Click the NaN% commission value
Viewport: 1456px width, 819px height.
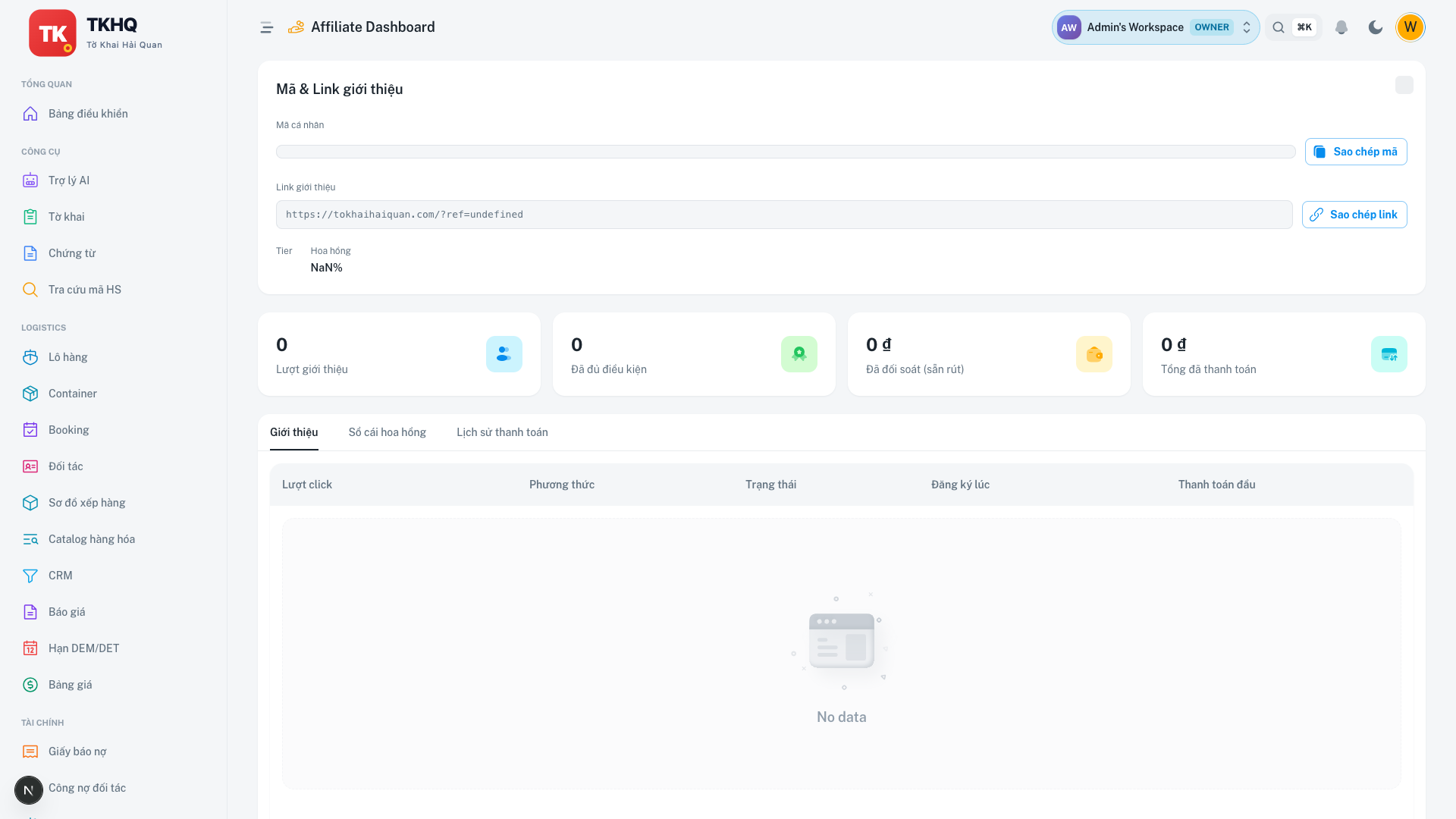(327, 268)
